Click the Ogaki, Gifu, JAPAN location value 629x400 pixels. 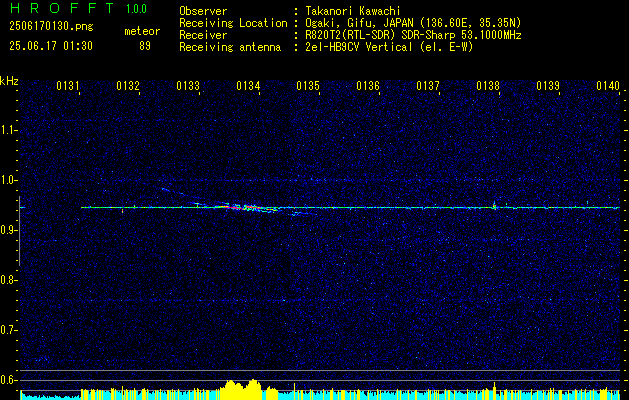point(413,23)
